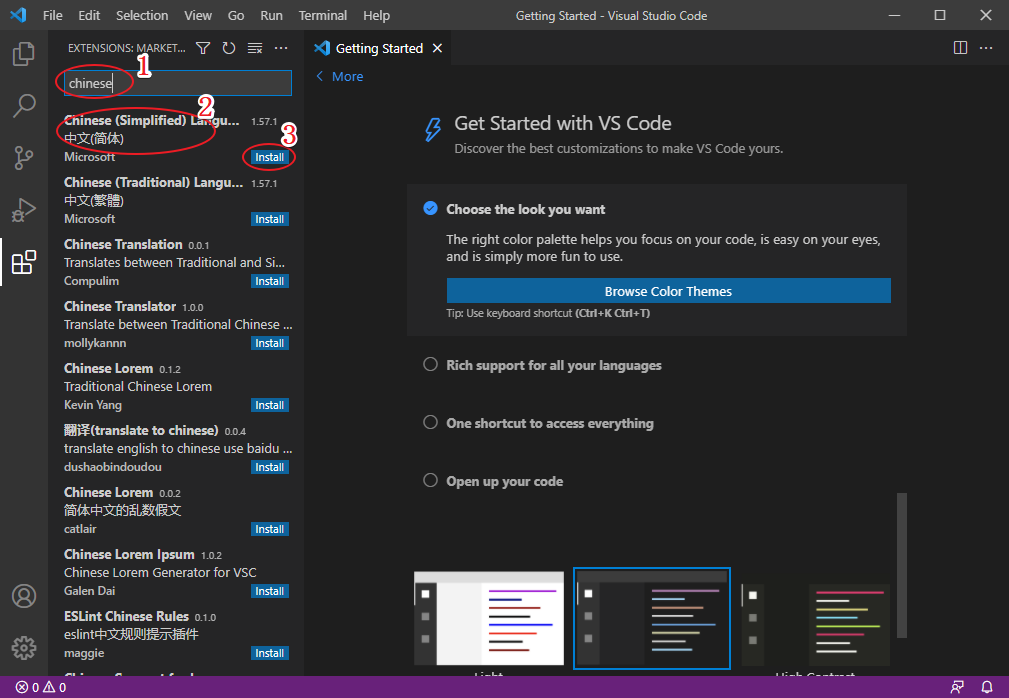
Task: Select the High Contrast theme thumbnail
Action: (815, 623)
